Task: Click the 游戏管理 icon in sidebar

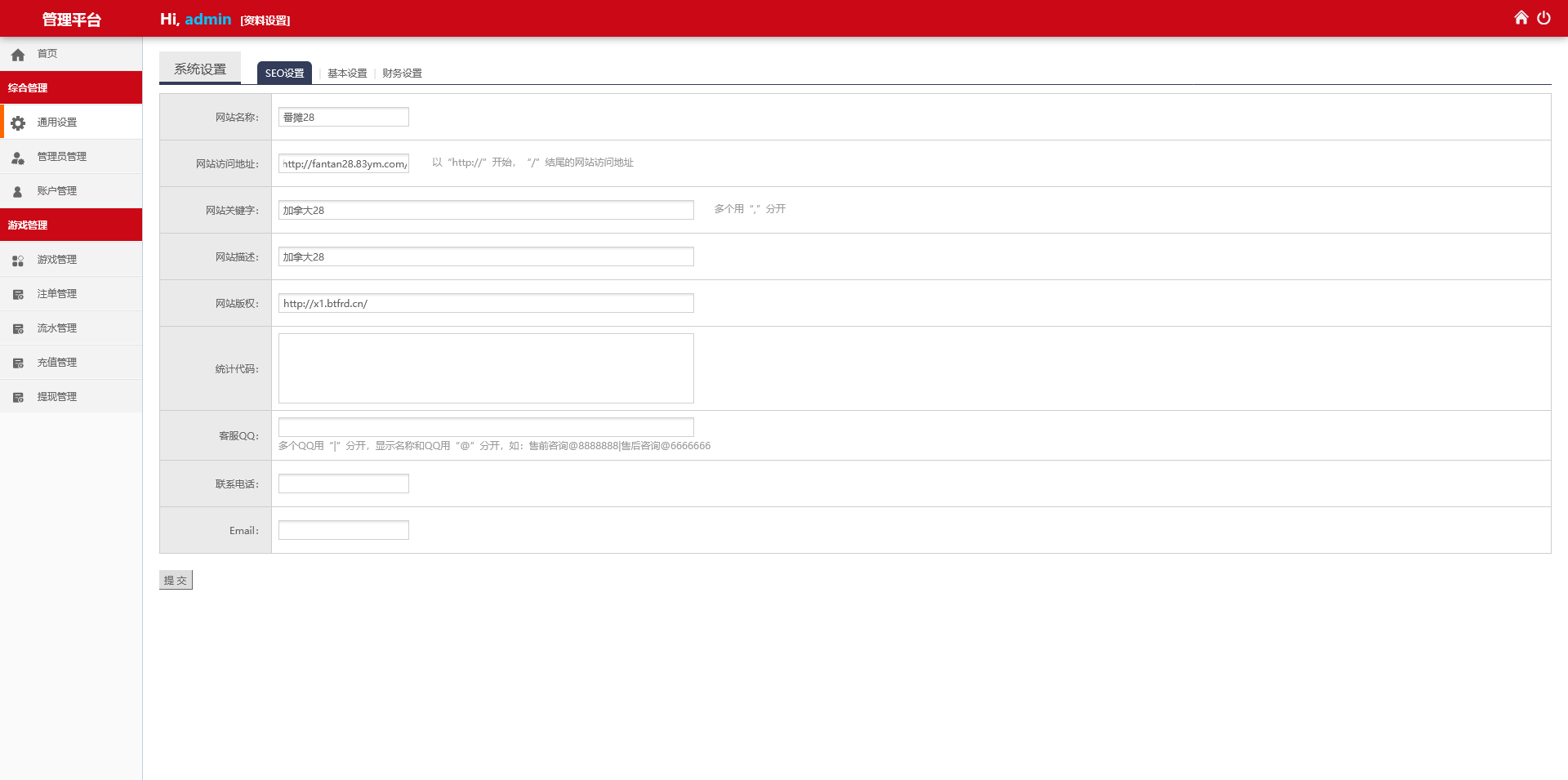Action: pyautogui.click(x=18, y=261)
